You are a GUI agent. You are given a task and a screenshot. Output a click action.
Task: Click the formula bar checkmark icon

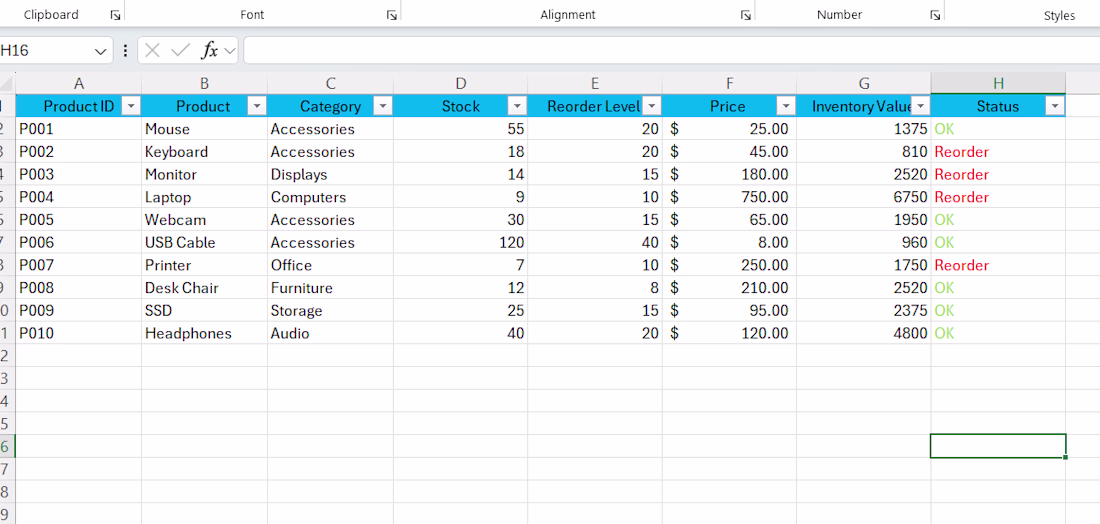tap(181, 51)
